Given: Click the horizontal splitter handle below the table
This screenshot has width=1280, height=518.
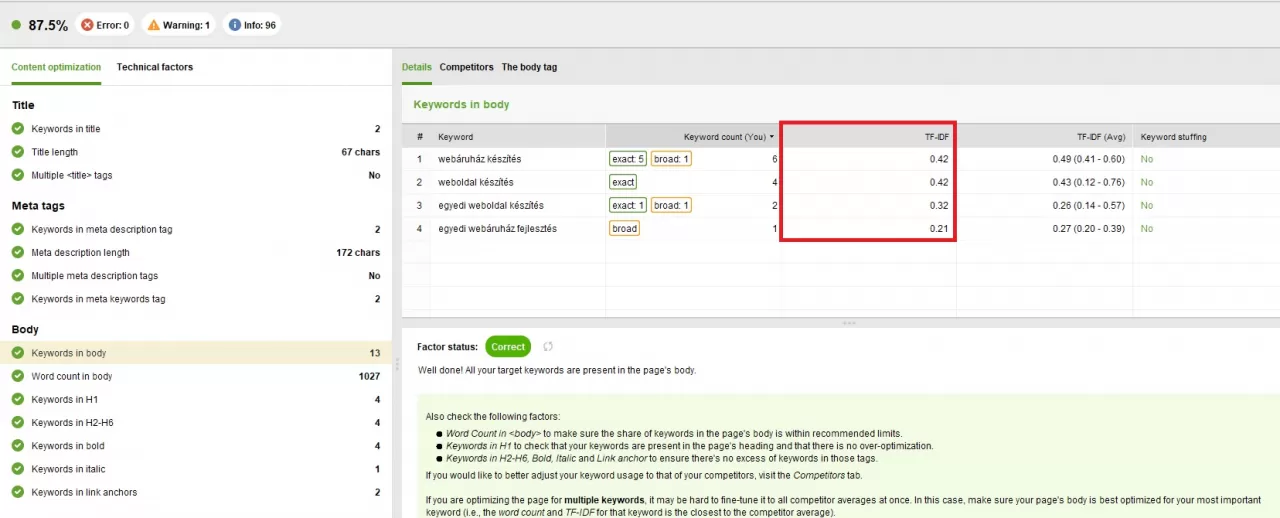Looking at the screenshot, I should pos(849,323).
